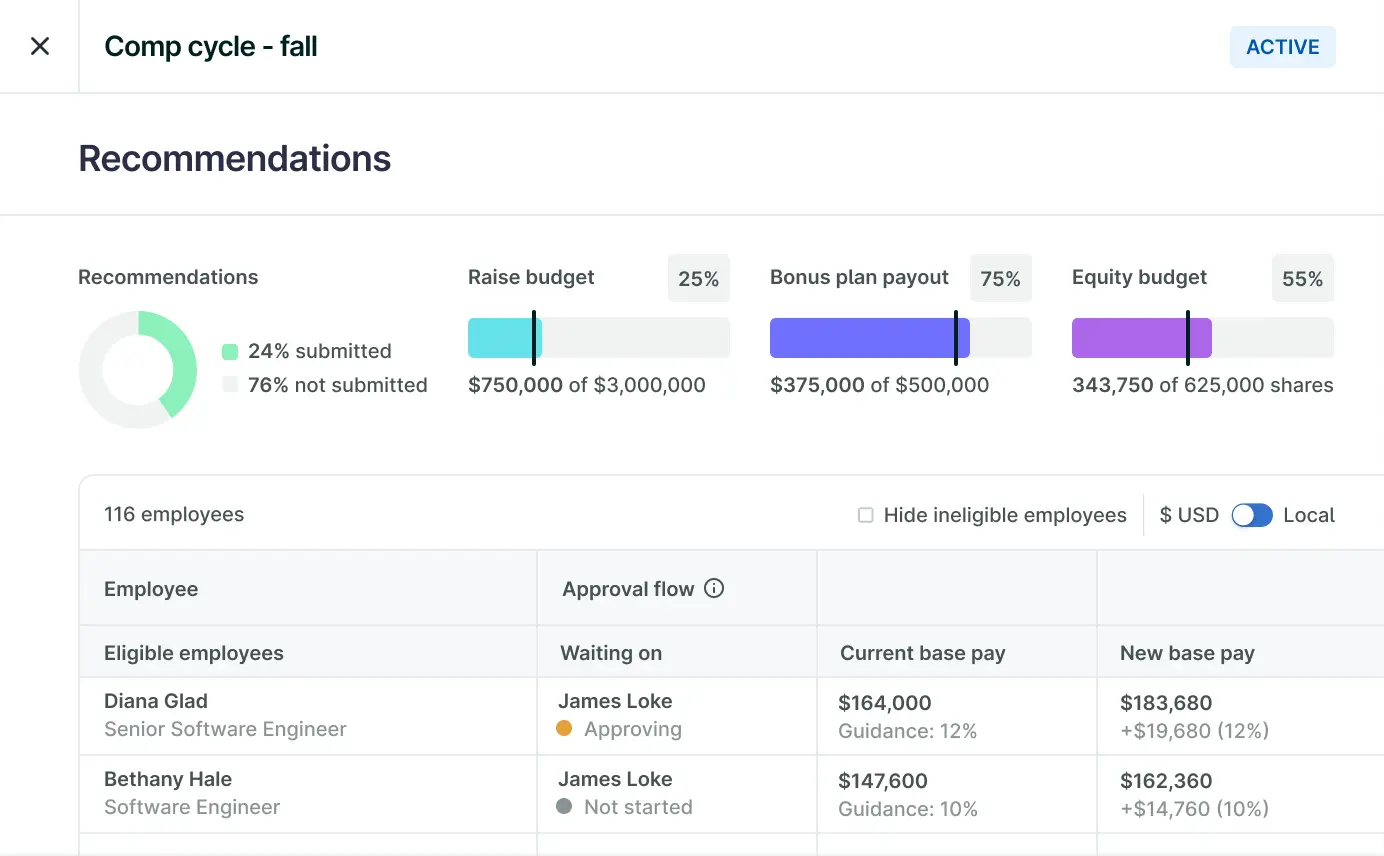Click the Recommendations donut chart
Image resolution: width=1384 pixels, height=856 pixels.
139,369
